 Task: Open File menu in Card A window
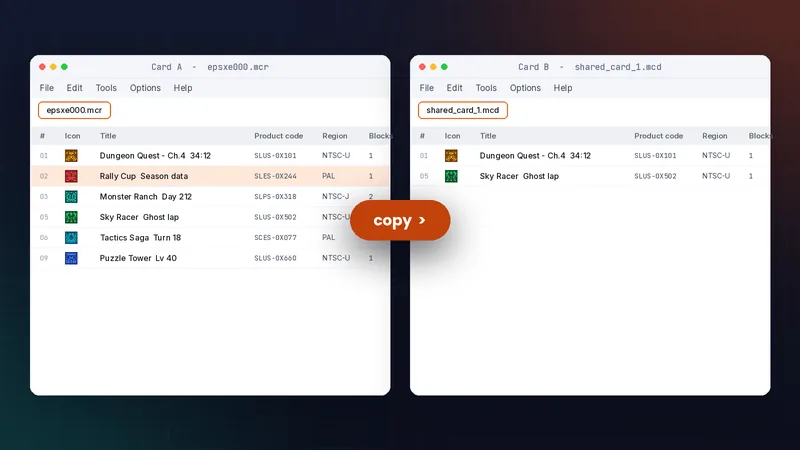point(46,88)
